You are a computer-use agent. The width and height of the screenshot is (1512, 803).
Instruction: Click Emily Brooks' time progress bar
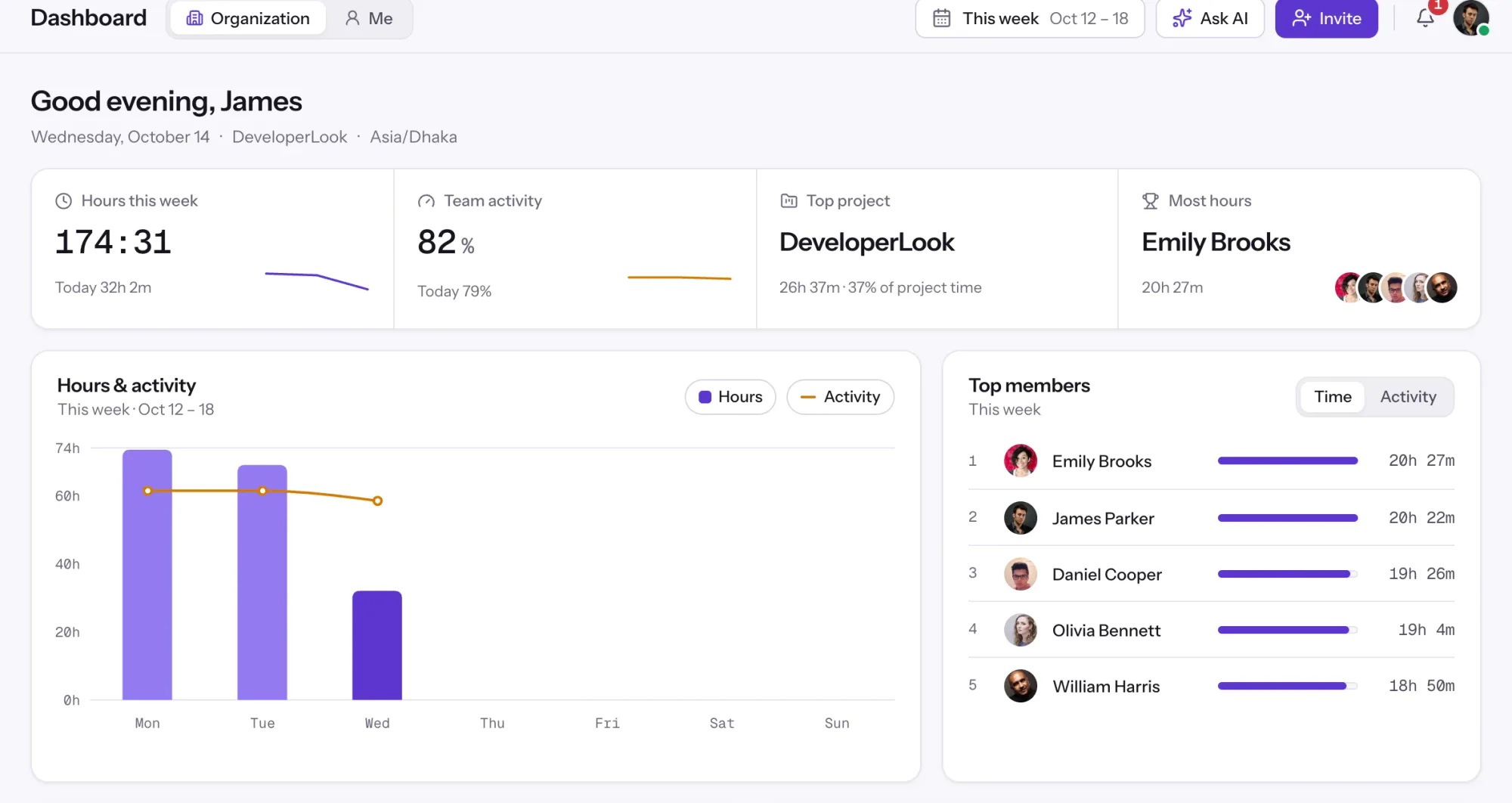(1287, 460)
